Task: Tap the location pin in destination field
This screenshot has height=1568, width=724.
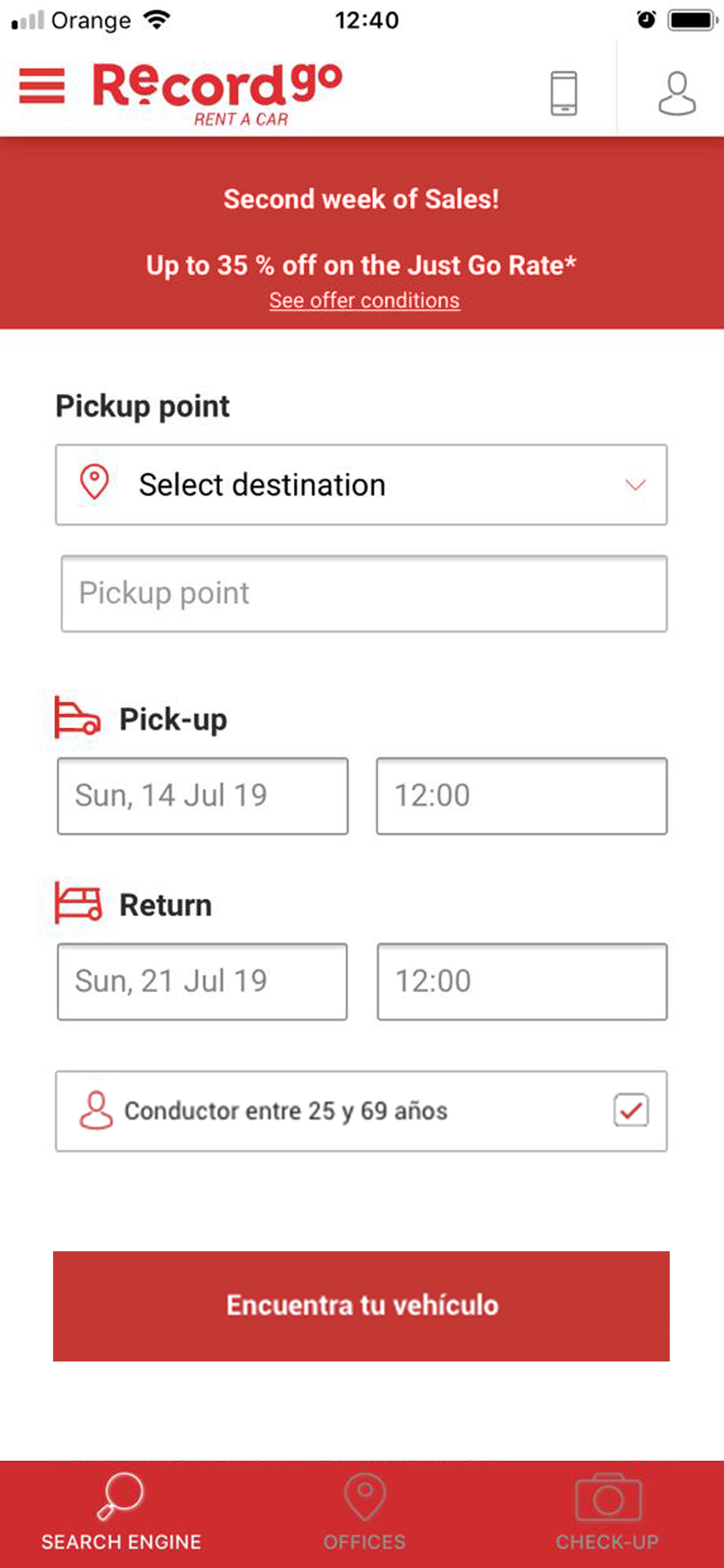Action: pyautogui.click(x=94, y=482)
